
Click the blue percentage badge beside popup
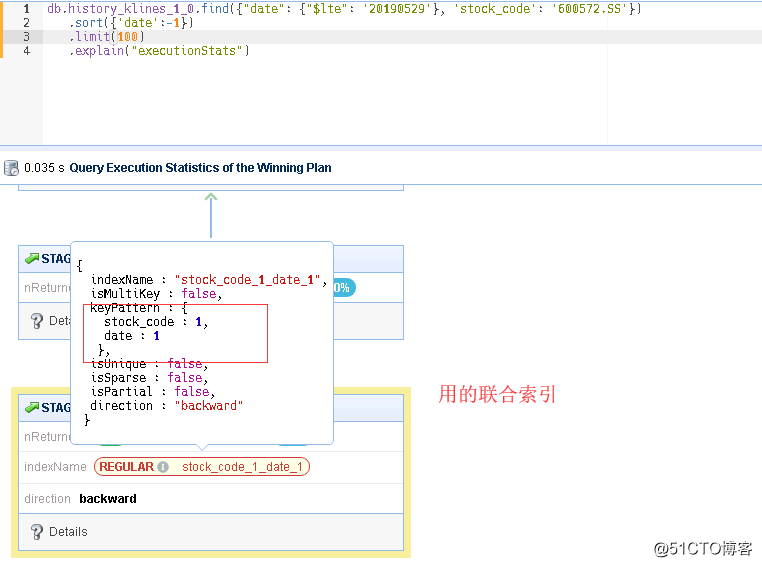point(344,288)
